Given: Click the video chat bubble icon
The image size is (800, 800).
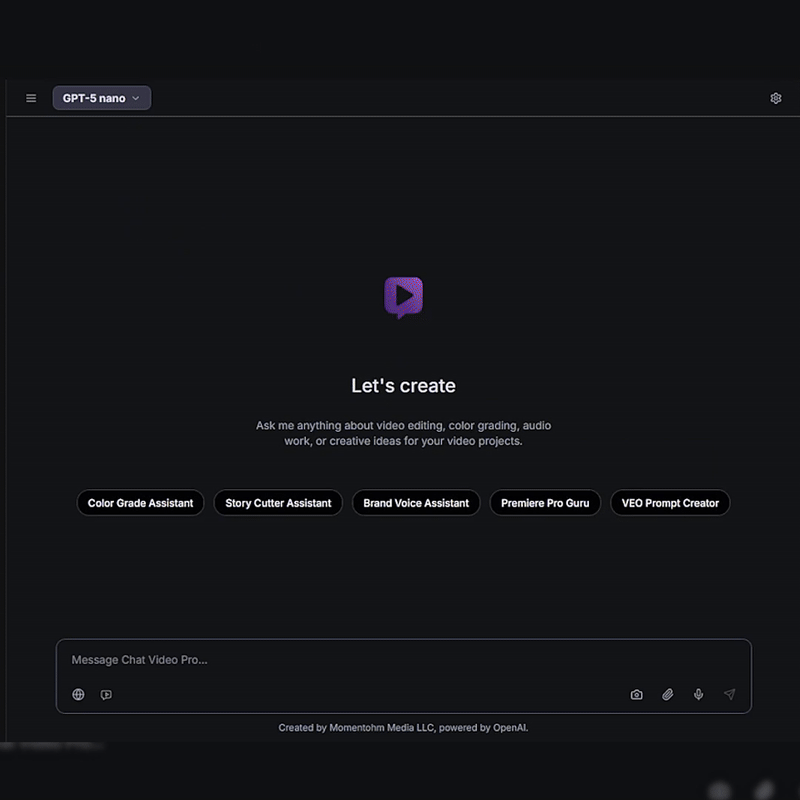Looking at the screenshot, I should point(106,694).
